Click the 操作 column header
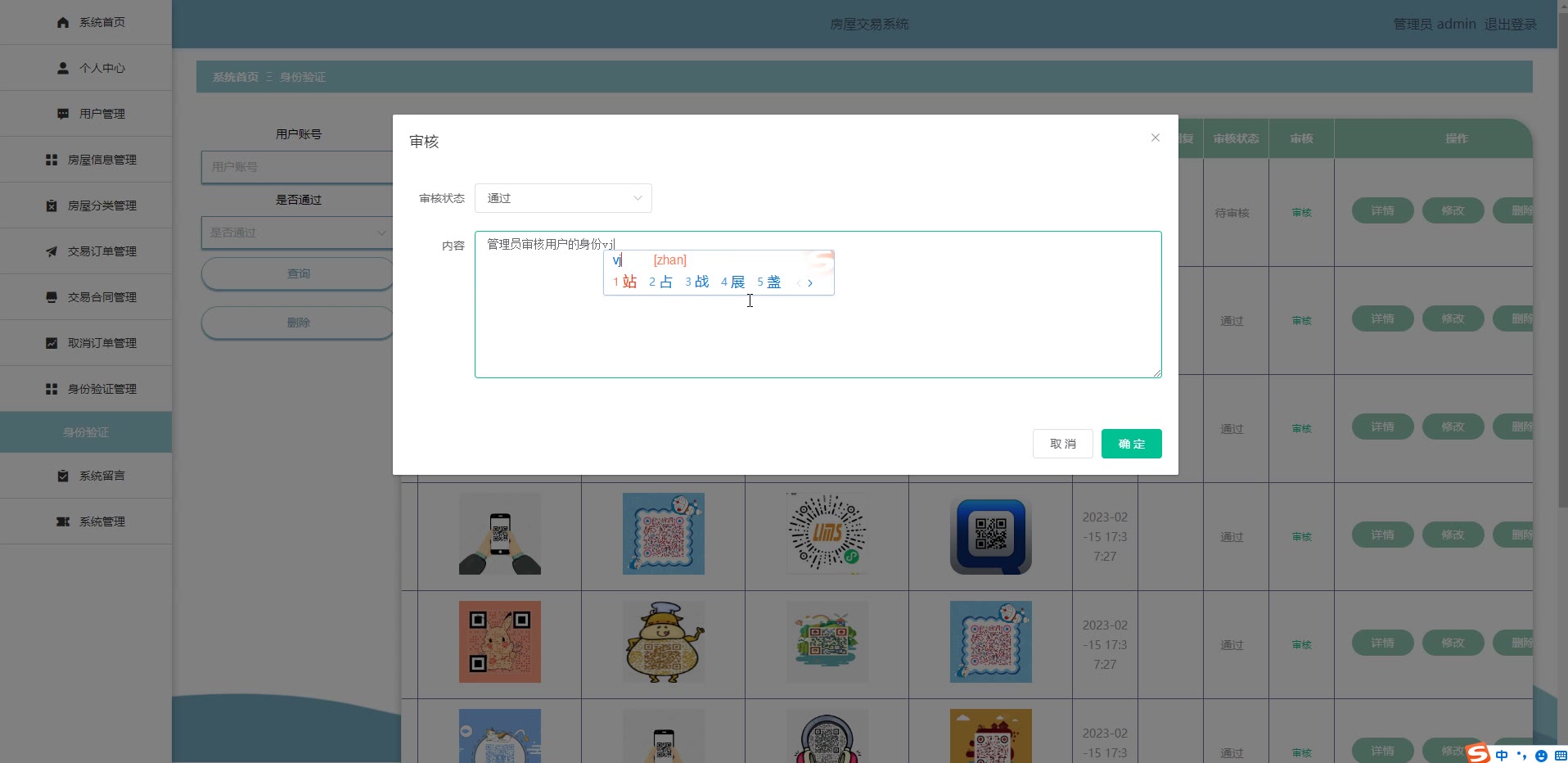This screenshot has width=1568, height=763. pyautogui.click(x=1457, y=138)
